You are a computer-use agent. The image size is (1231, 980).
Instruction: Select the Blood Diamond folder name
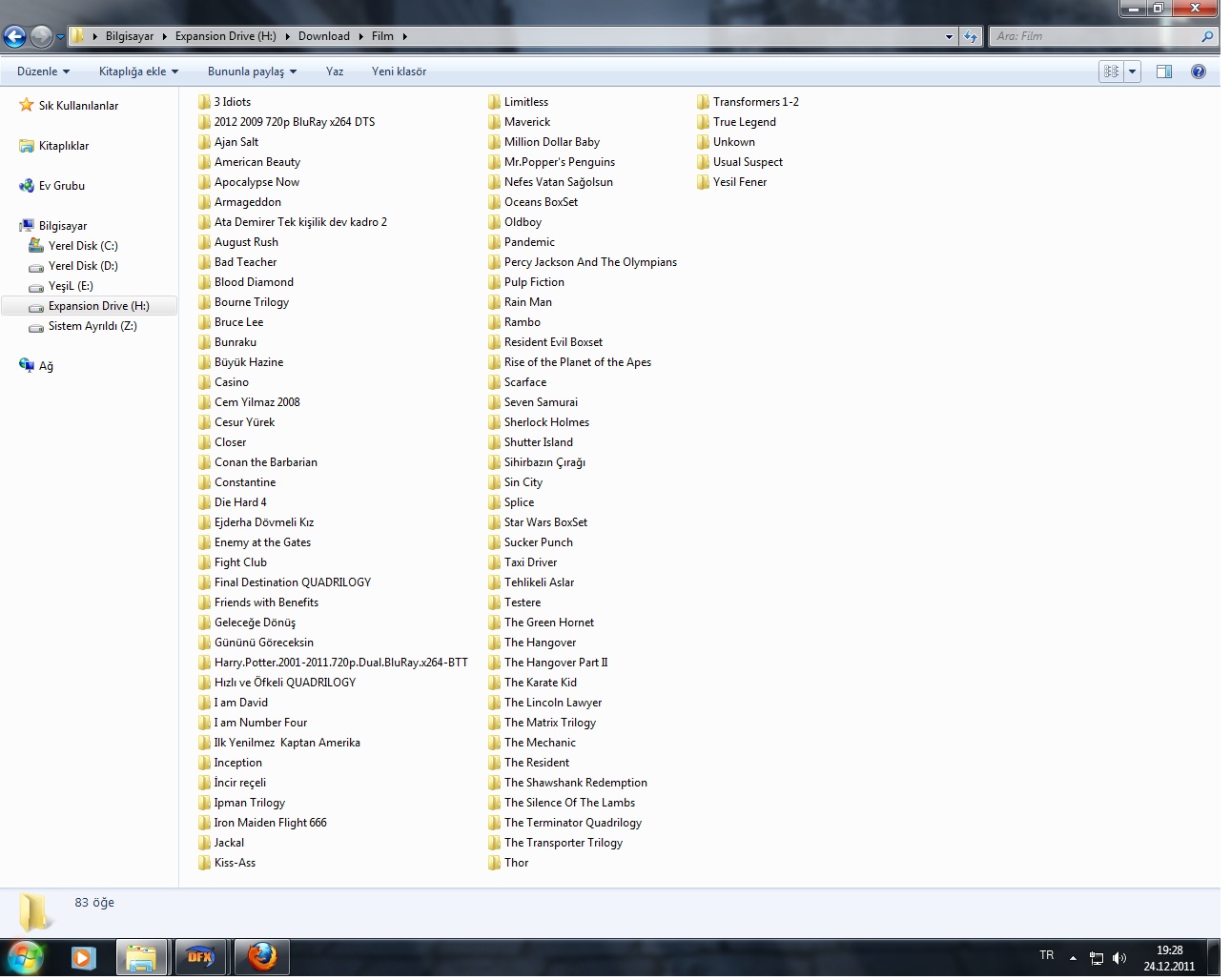coord(254,282)
